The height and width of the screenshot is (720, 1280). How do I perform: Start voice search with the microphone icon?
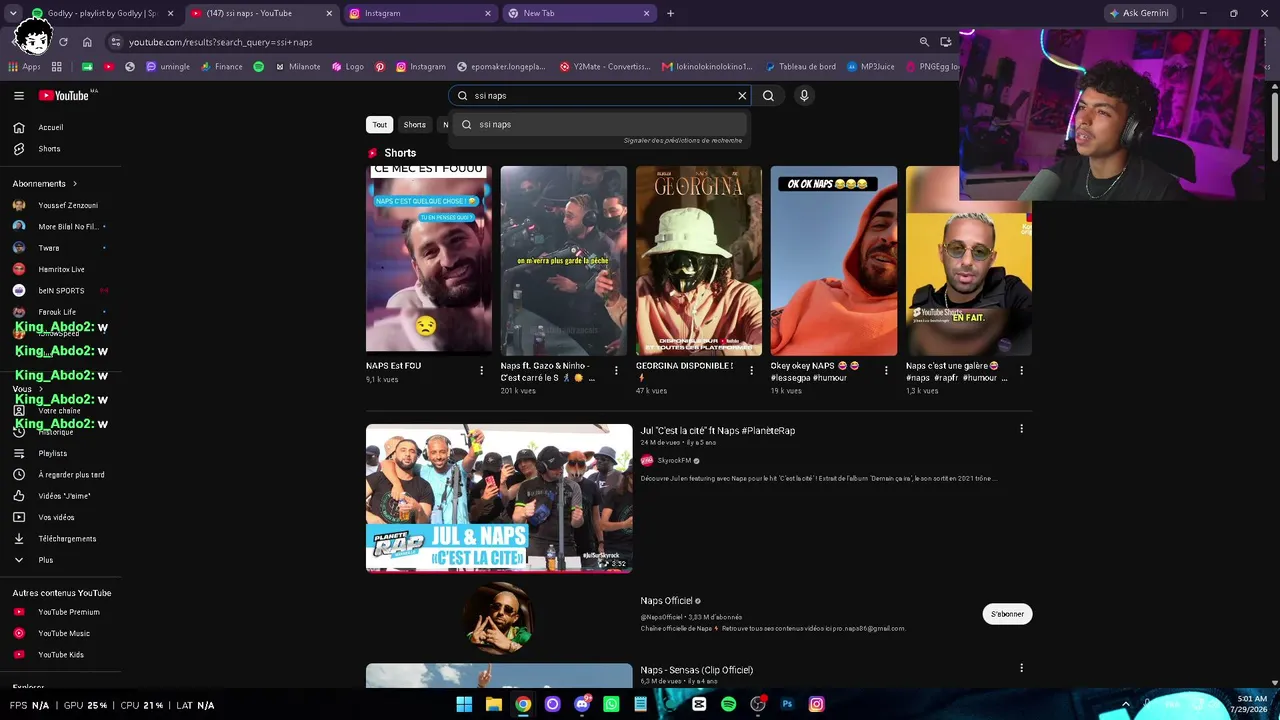tap(804, 96)
